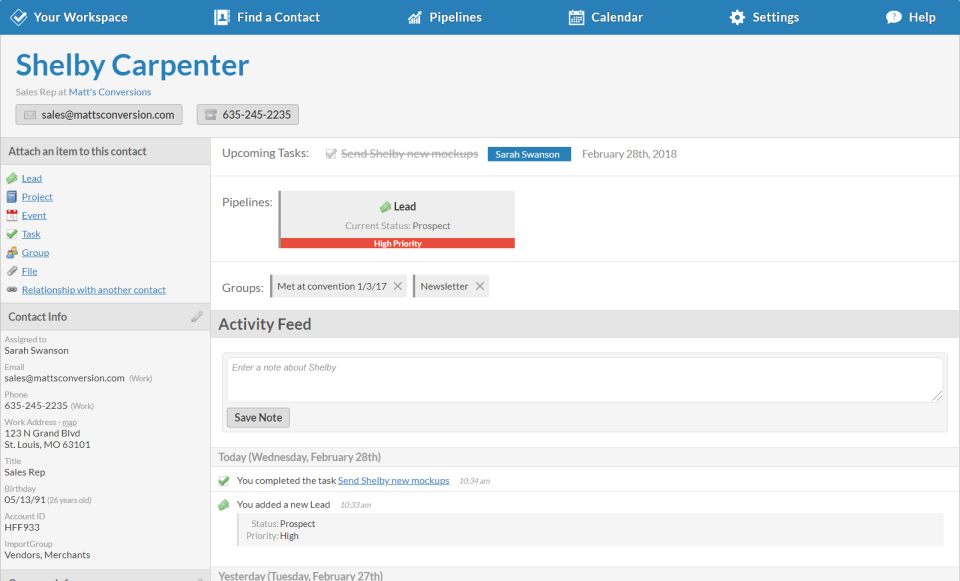Click the Activity Feed heading
Viewport: 960px width, 581px height.
click(x=264, y=324)
